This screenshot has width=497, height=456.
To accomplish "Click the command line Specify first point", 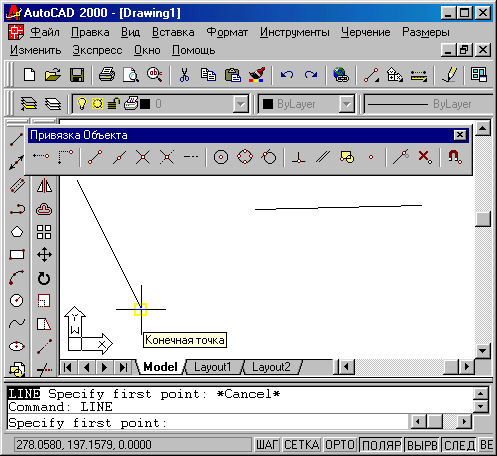I will tap(87, 423).
